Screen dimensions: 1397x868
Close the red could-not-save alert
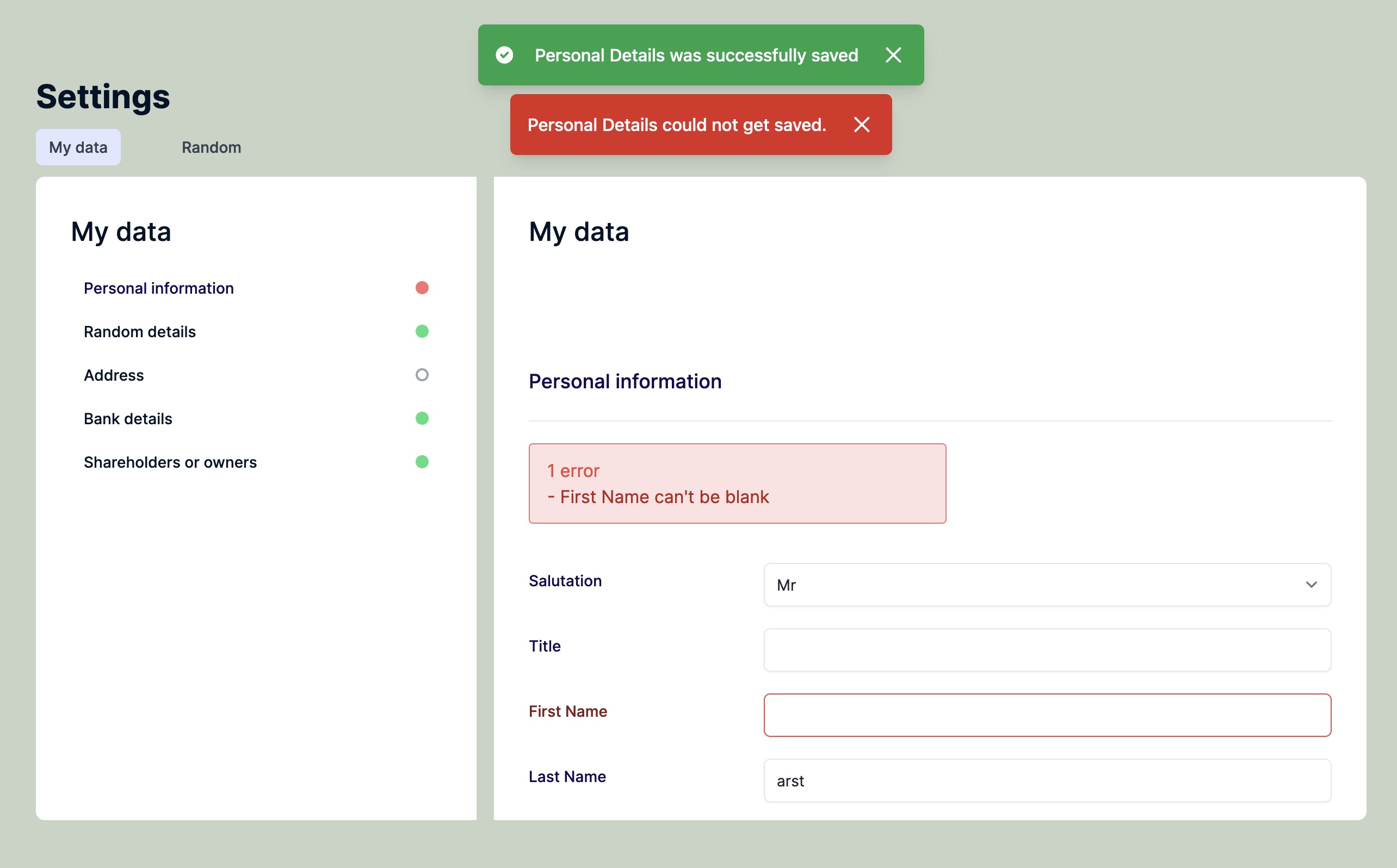coord(861,125)
